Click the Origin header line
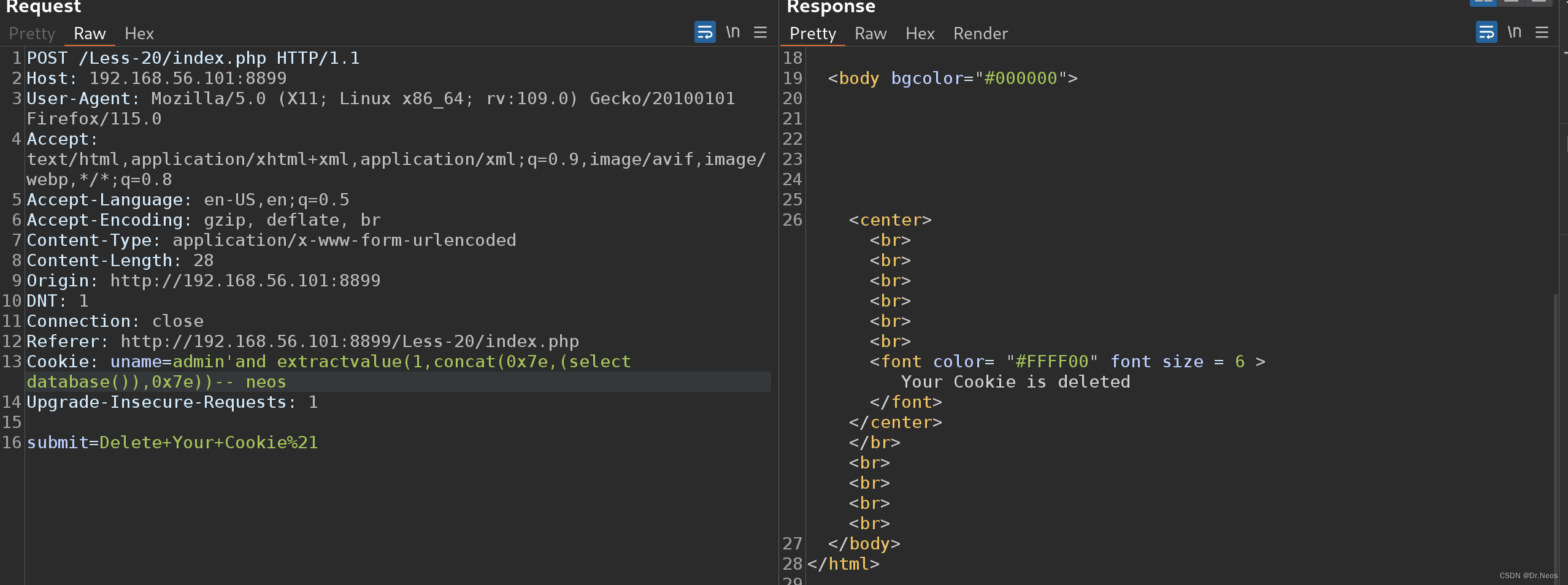The image size is (1568, 585). click(x=204, y=281)
